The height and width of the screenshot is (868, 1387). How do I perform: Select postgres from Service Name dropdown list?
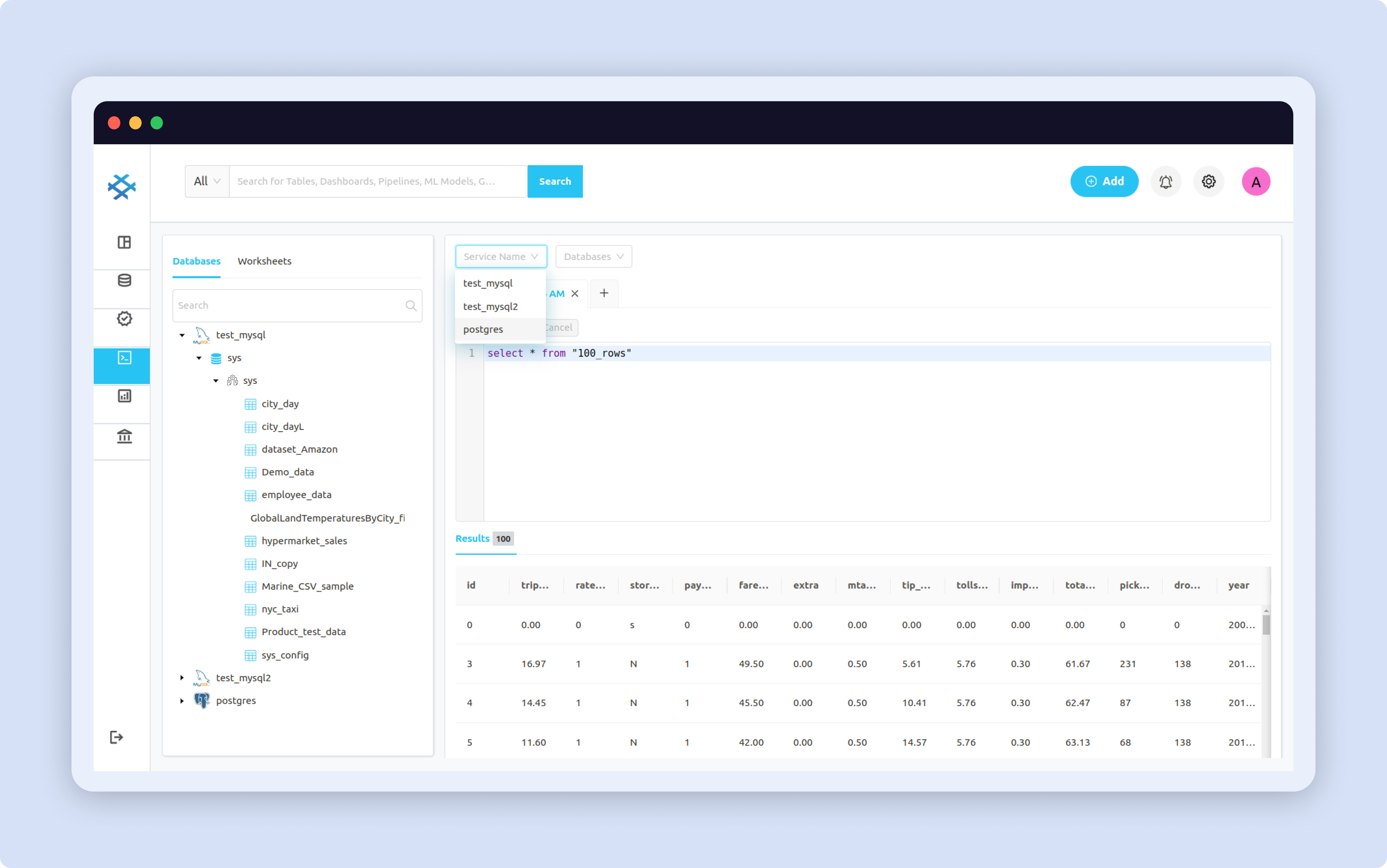tap(483, 329)
